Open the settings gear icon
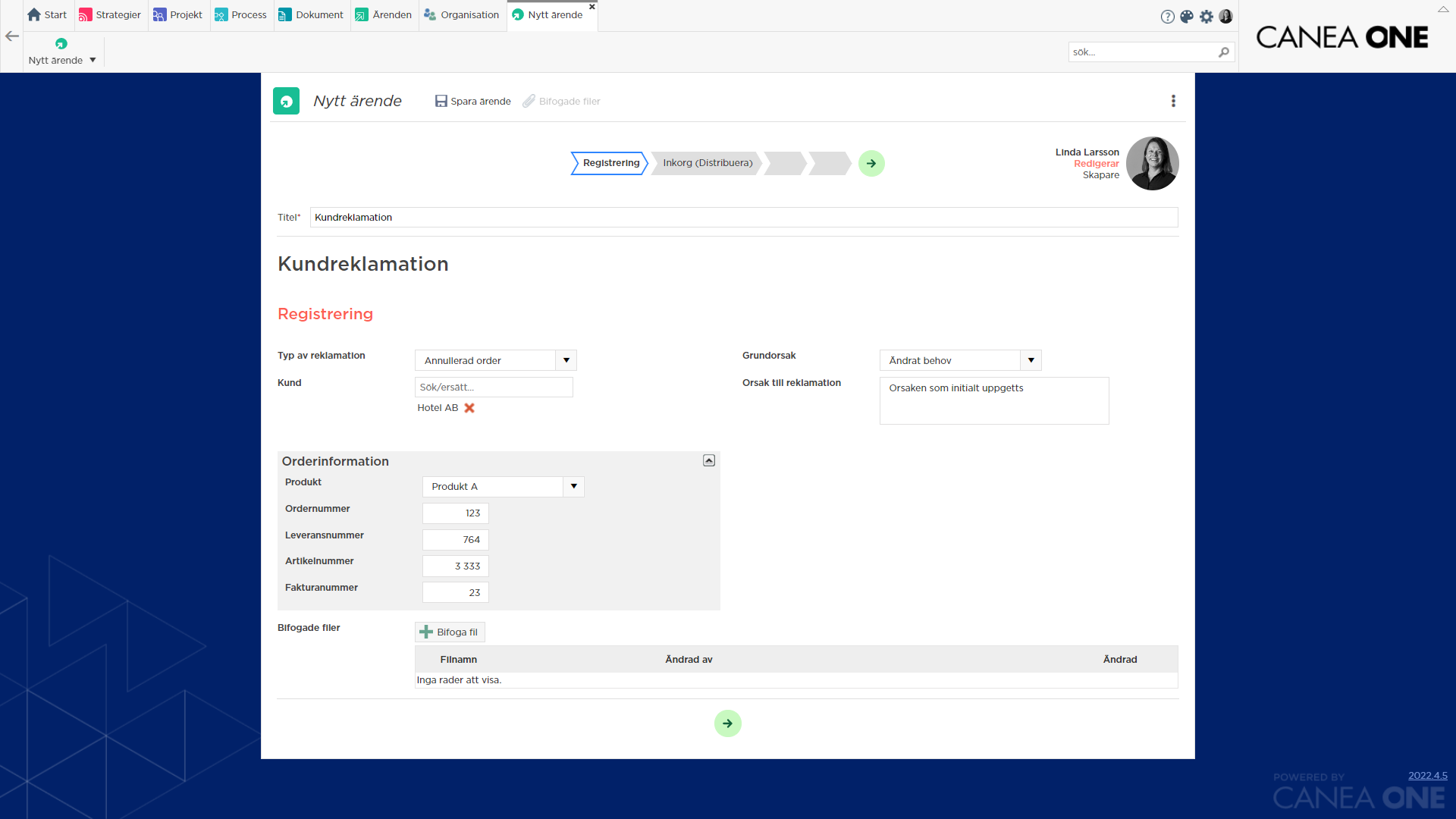Viewport: 1456px width, 819px height. (1207, 17)
